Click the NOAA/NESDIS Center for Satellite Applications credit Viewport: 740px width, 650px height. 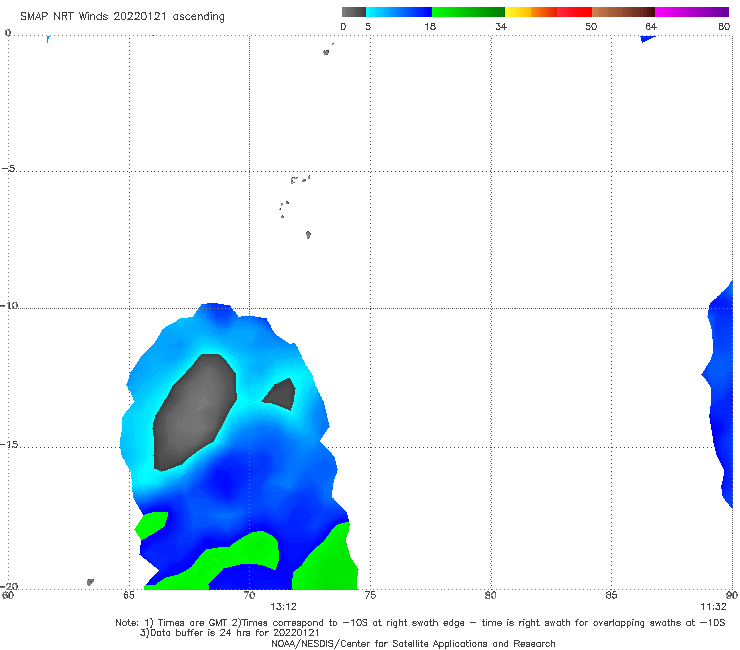(413, 644)
